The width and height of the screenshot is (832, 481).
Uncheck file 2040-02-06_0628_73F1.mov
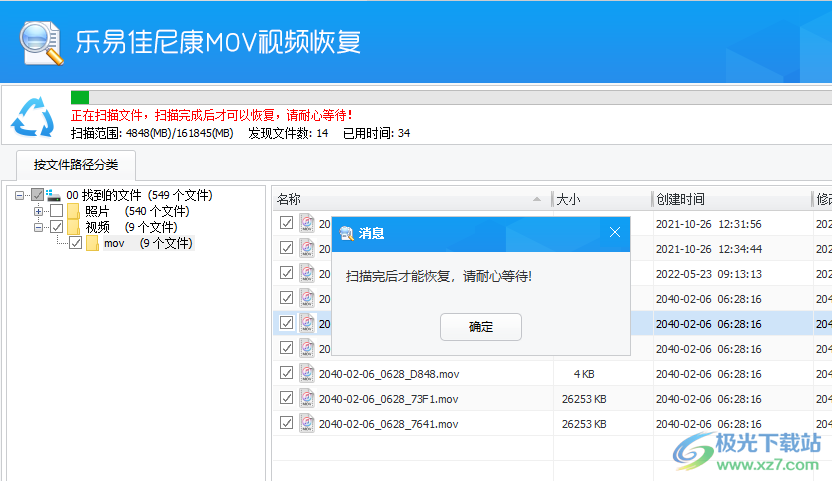[287, 398]
